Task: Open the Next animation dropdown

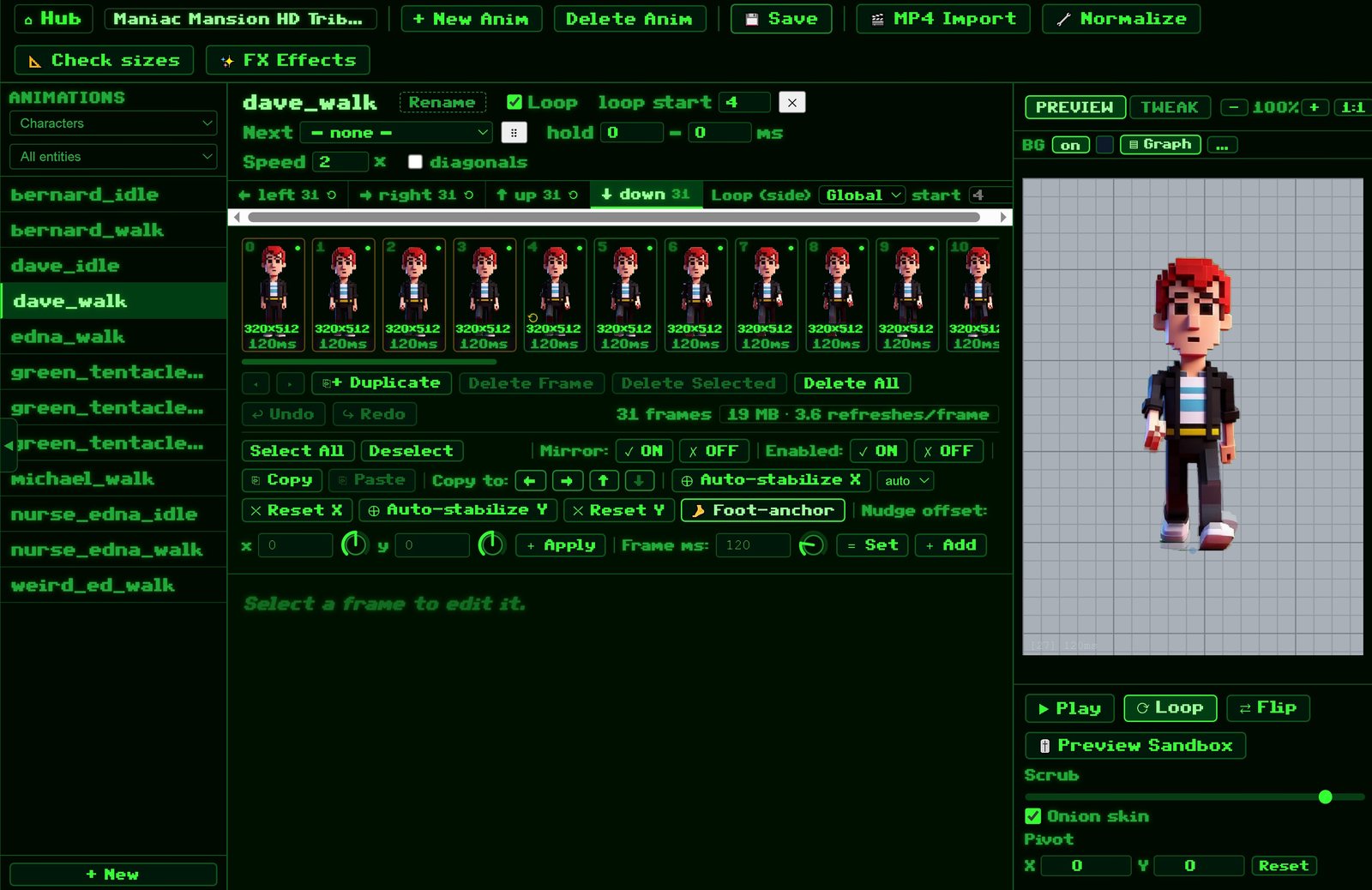Action: coord(395,133)
